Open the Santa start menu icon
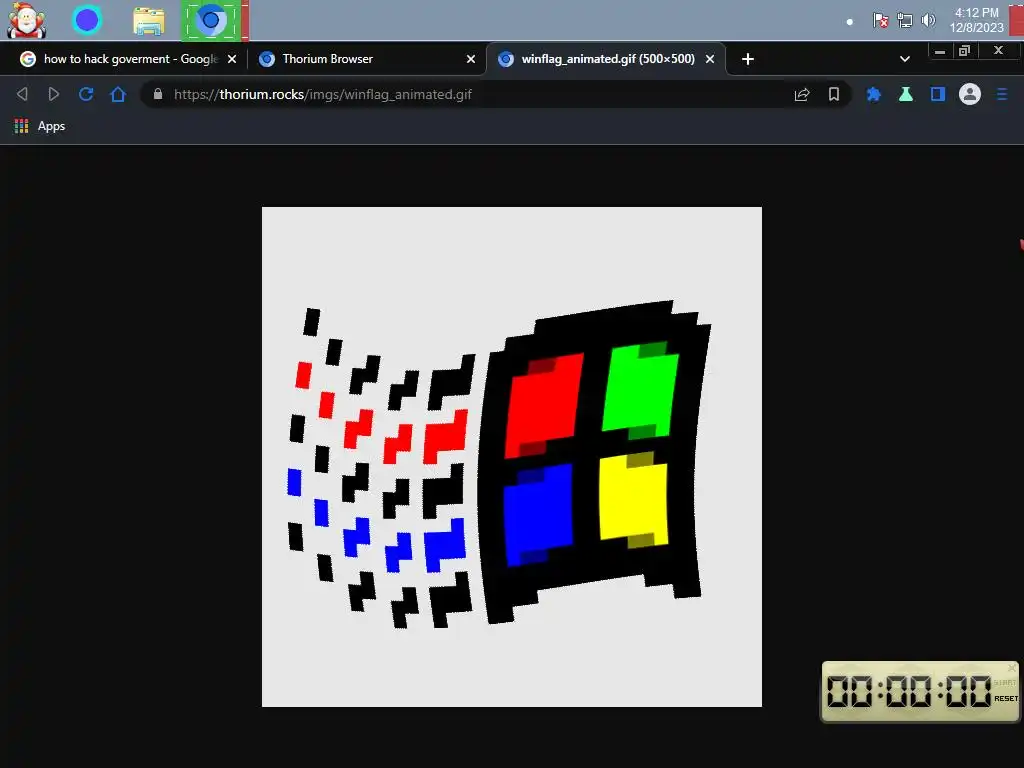 click(x=26, y=20)
